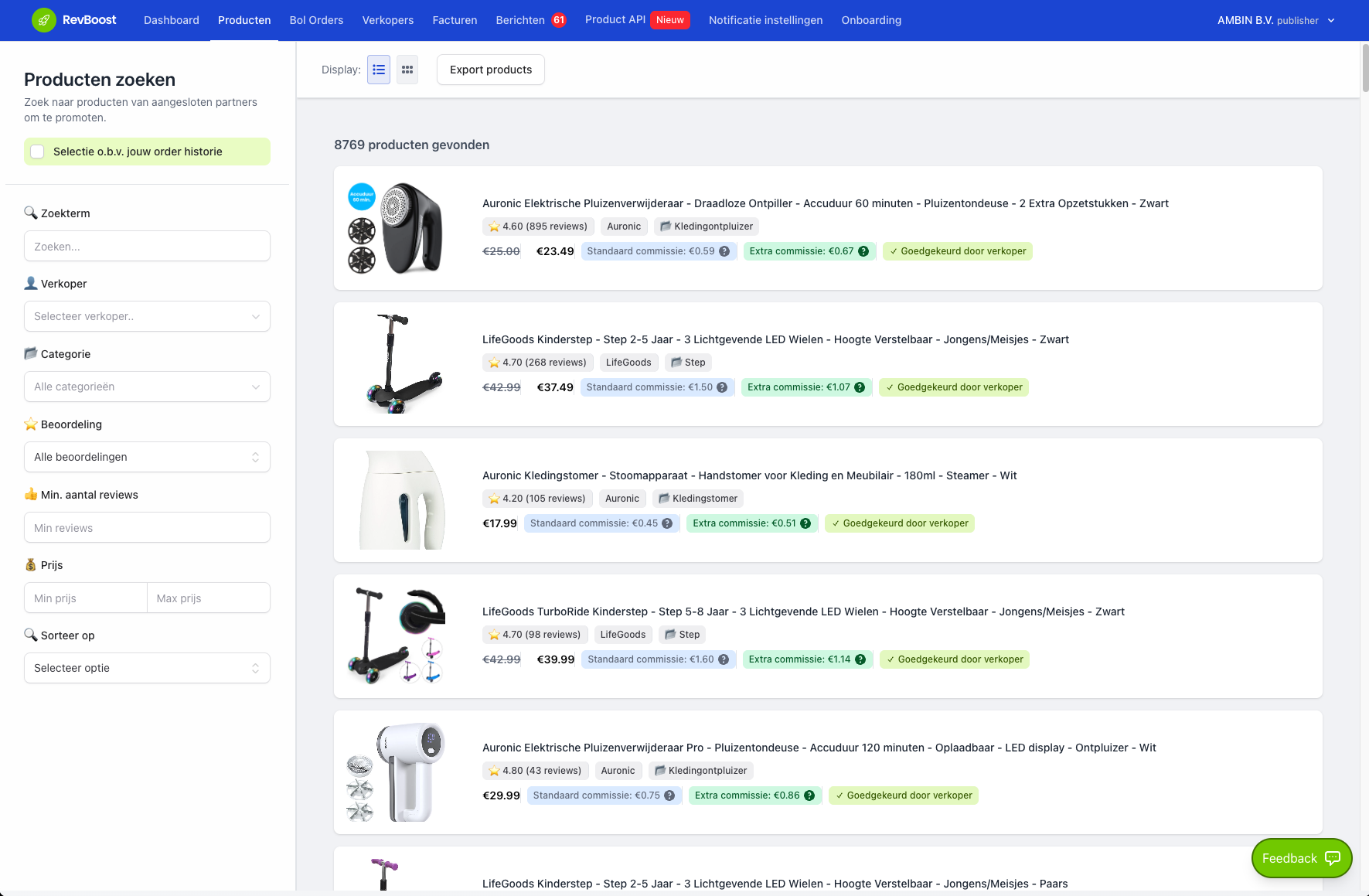Open the Feedback chat bubble

coord(1301,858)
